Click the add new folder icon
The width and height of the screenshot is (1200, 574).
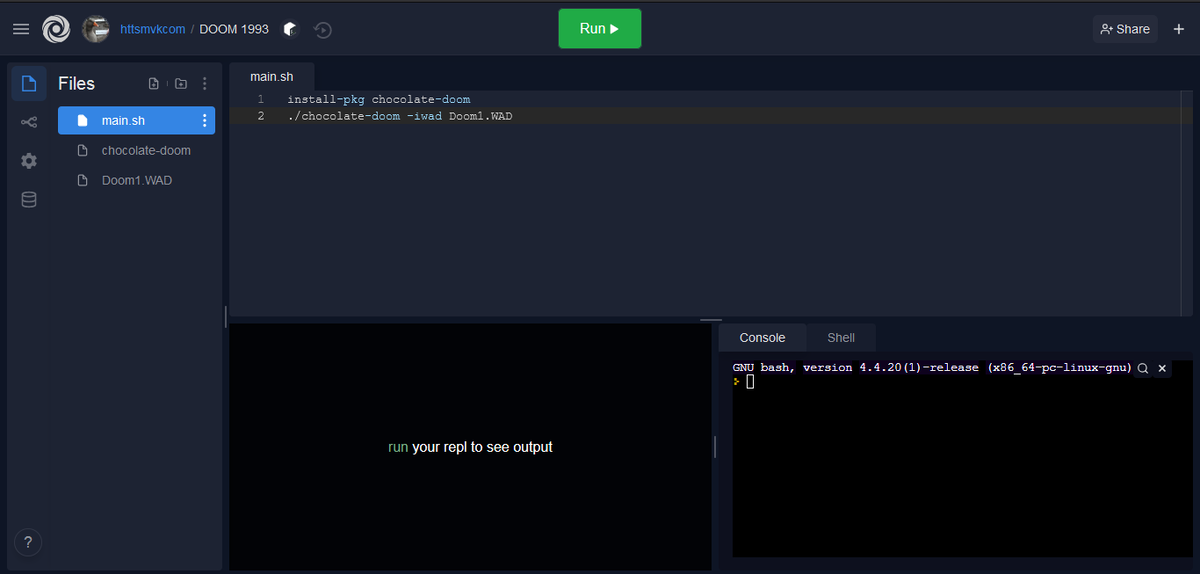click(181, 84)
